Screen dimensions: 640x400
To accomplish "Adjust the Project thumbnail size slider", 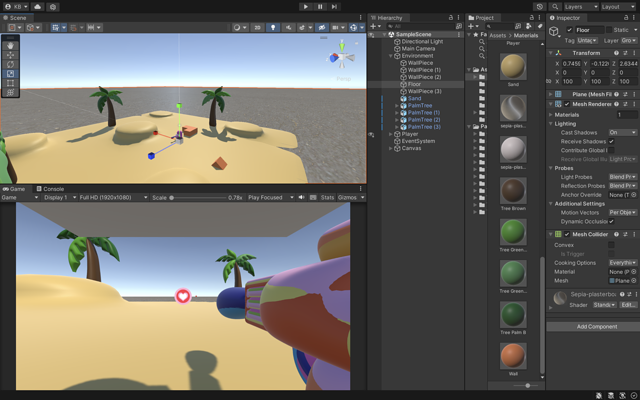I will click(527, 385).
